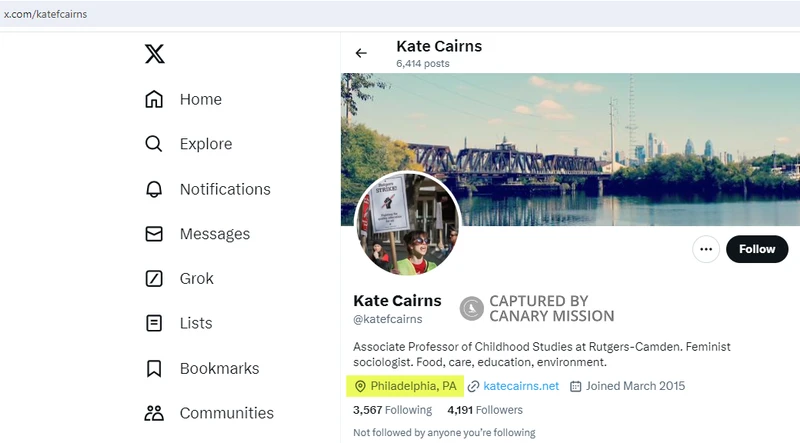Image resolution: width=800 pixels, height=443 pixels.
Task: Open the katecairns.net link
Action: pos(520,386)
